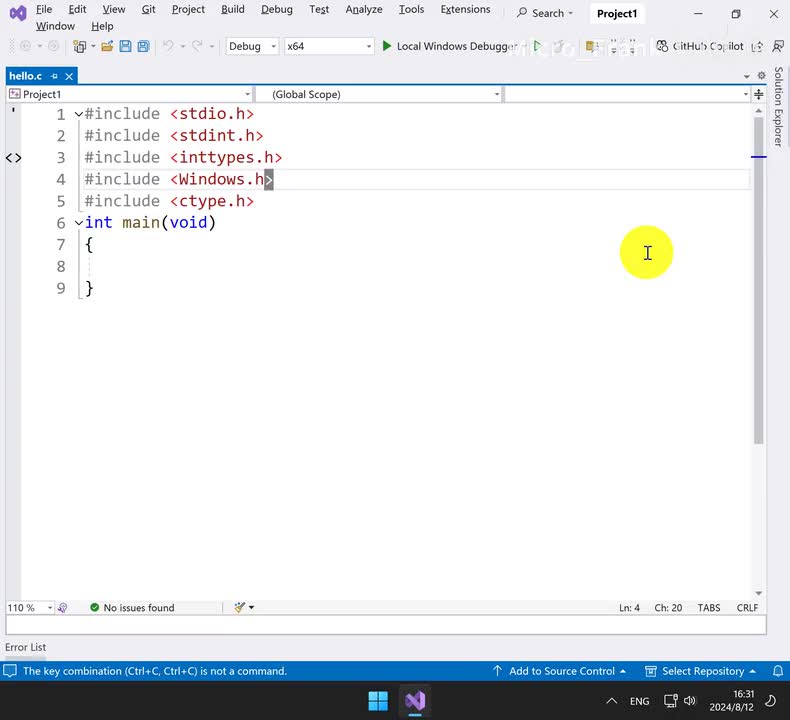Close the hello.c tab
The height and width of the screenshot is (720, 790).
(x=69, y=76)
